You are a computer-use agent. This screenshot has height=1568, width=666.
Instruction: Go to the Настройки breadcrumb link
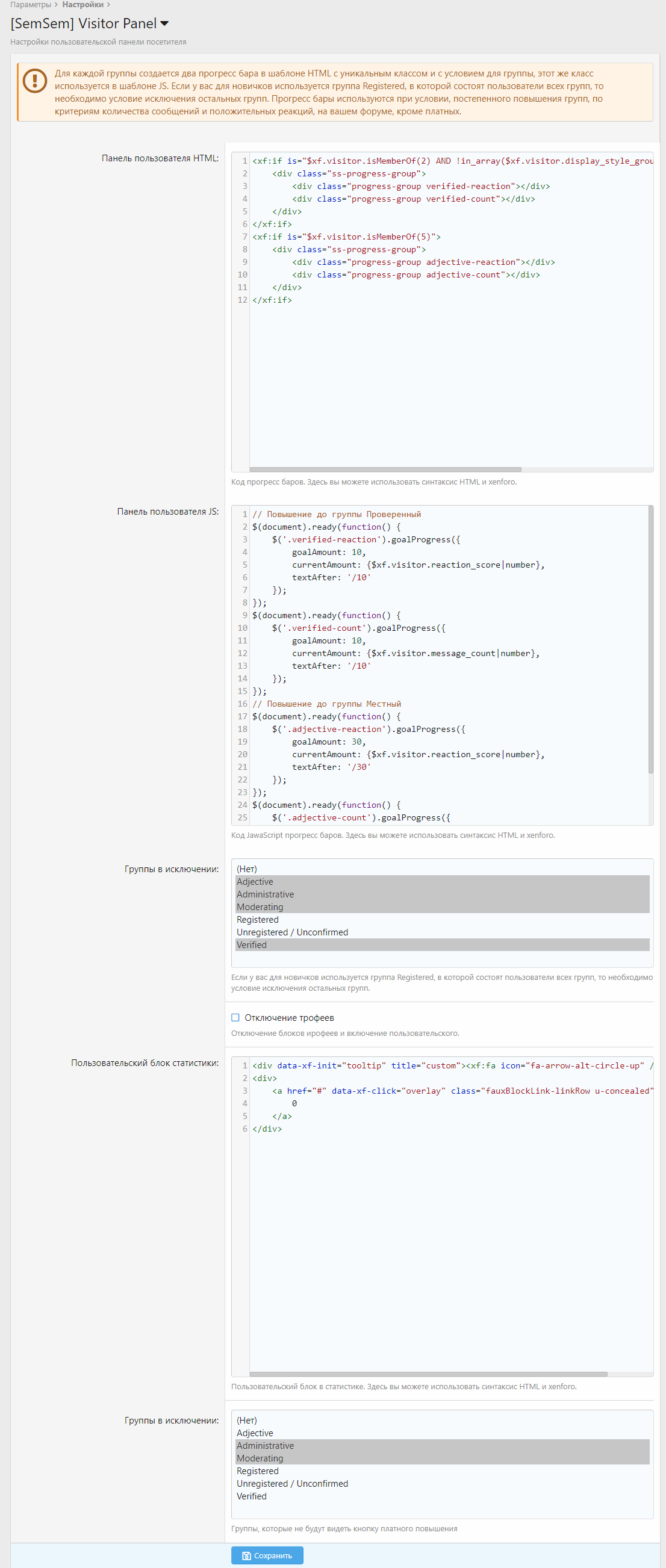(82, 5)
